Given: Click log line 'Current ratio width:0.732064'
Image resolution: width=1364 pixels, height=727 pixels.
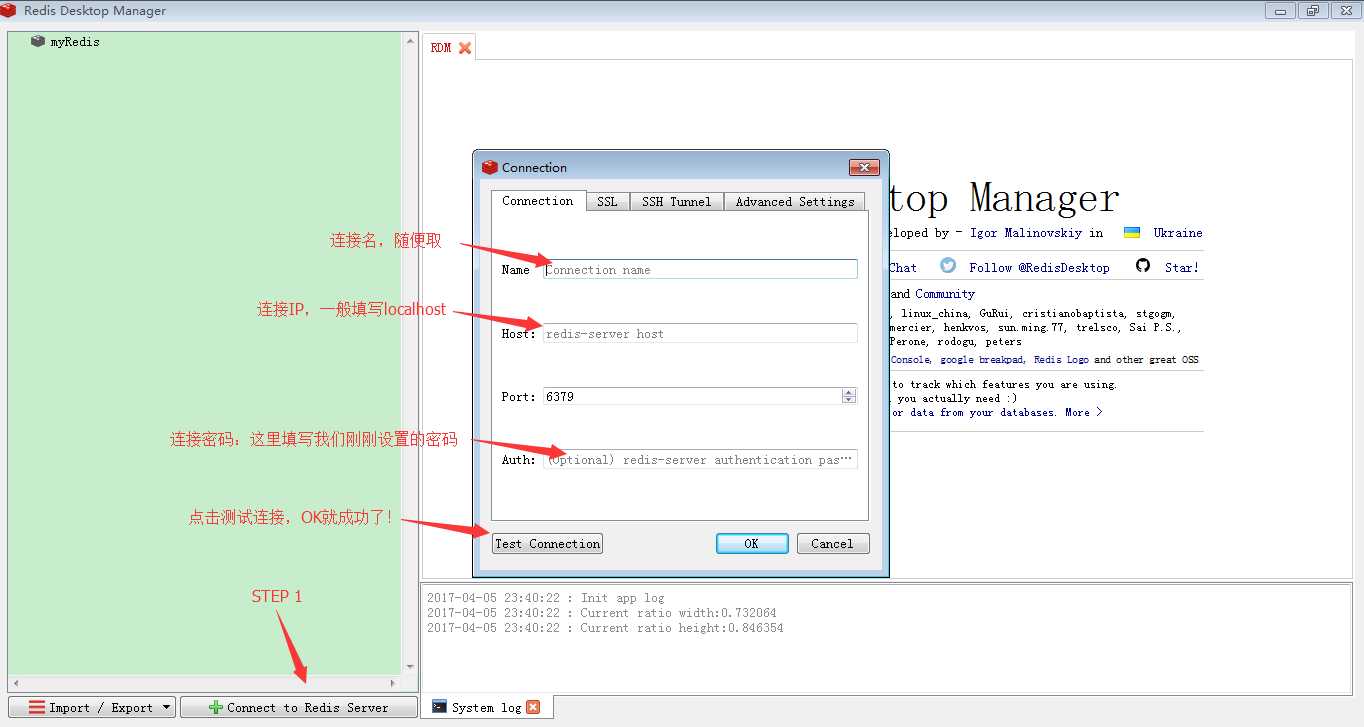Looking at the screenshot, I should tap(601, 613).
